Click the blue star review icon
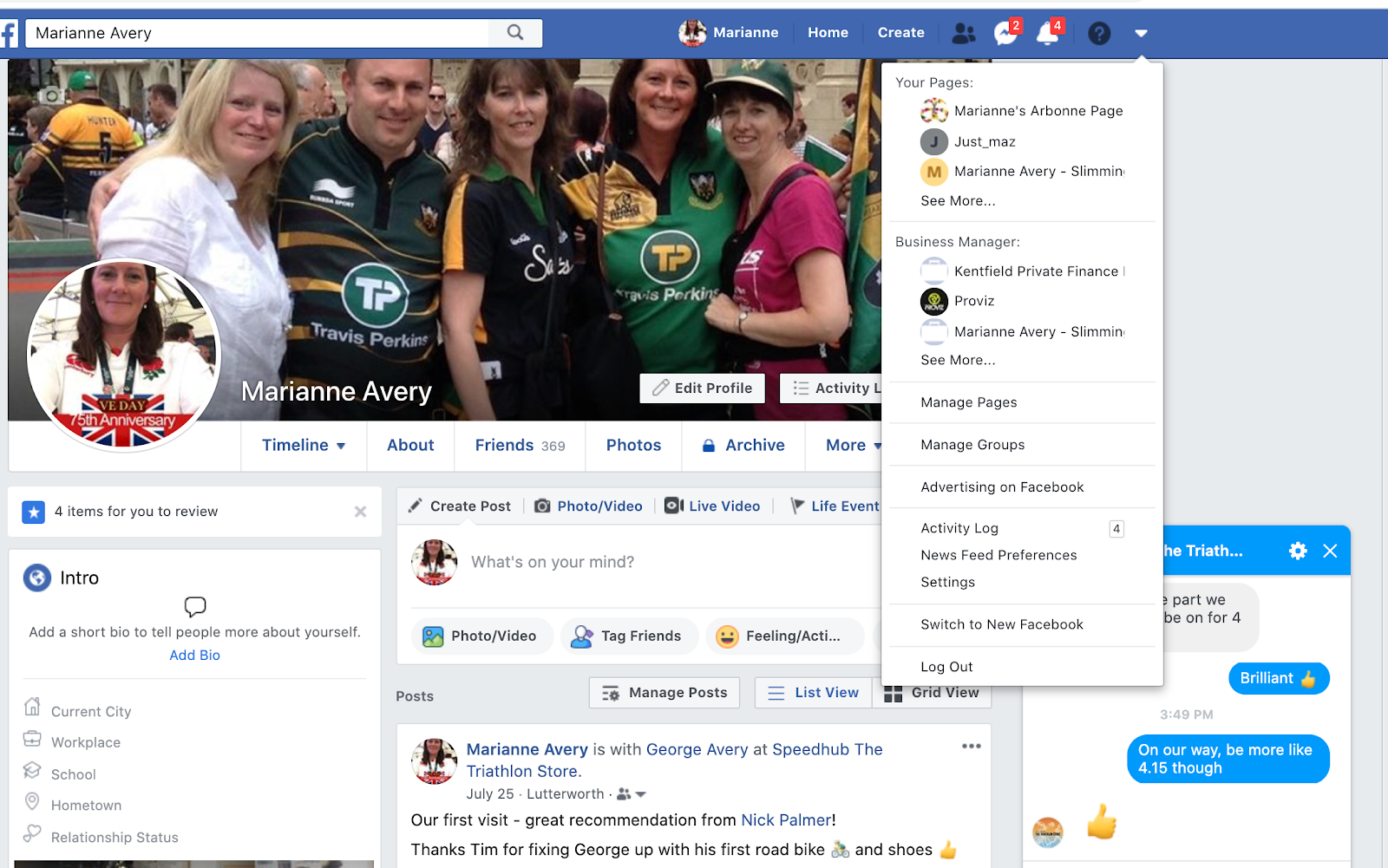Image resolution: width=1388 pixels, height=868 pixels. tap(34, 512)
